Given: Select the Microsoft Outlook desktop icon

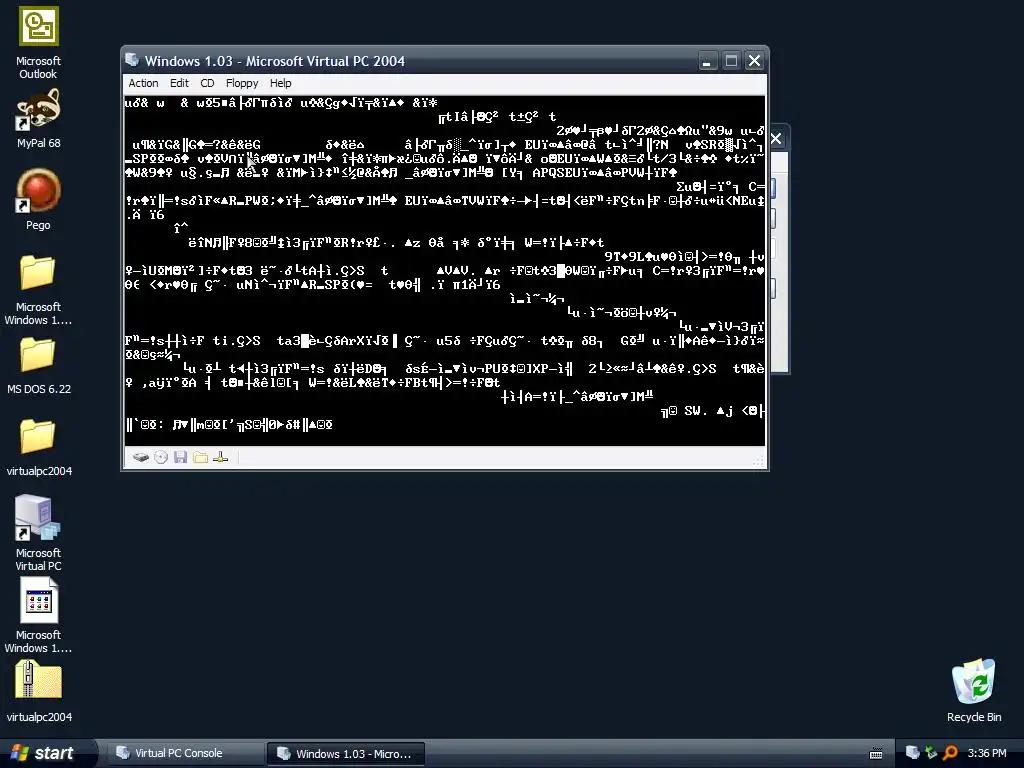Looking at the screenshot, I should (39, 42).
